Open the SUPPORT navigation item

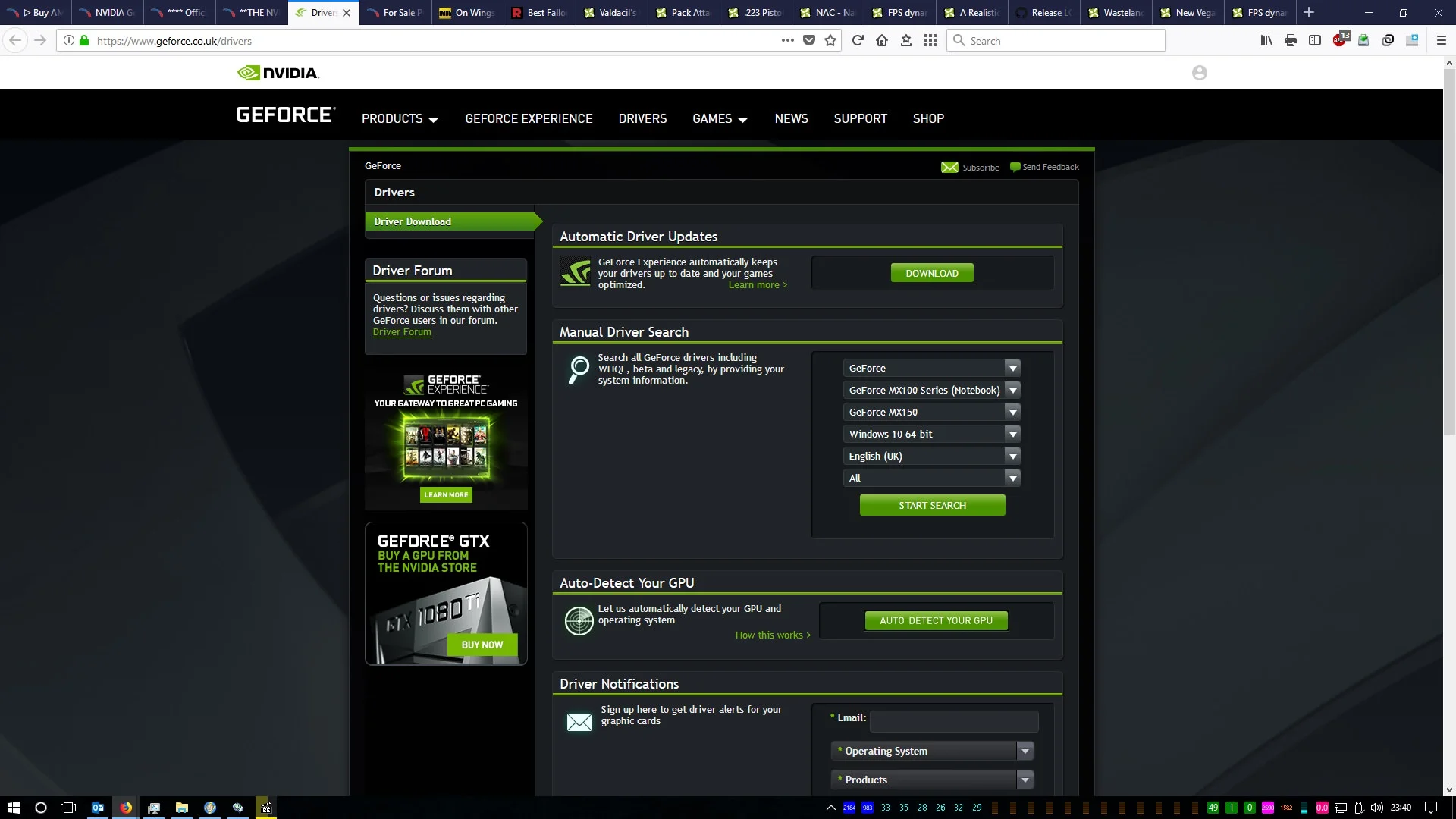[860, 118]
